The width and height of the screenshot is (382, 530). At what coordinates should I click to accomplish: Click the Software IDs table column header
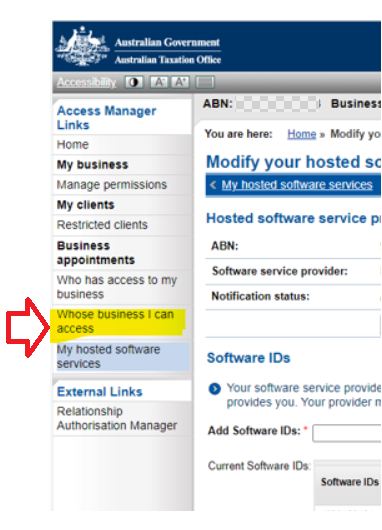click(350, 482)
